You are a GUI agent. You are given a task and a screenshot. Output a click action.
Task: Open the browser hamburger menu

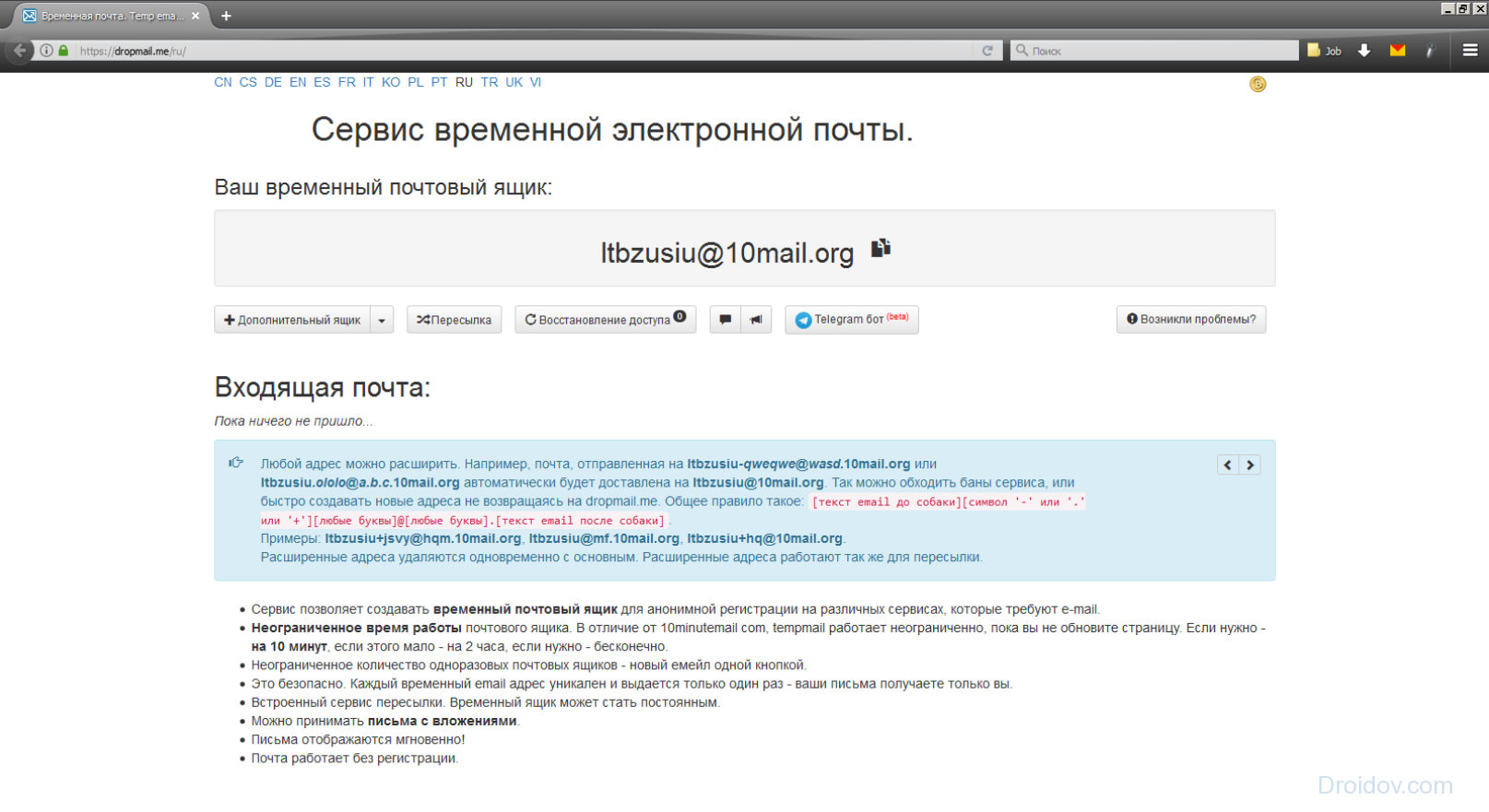[1471, 51]
